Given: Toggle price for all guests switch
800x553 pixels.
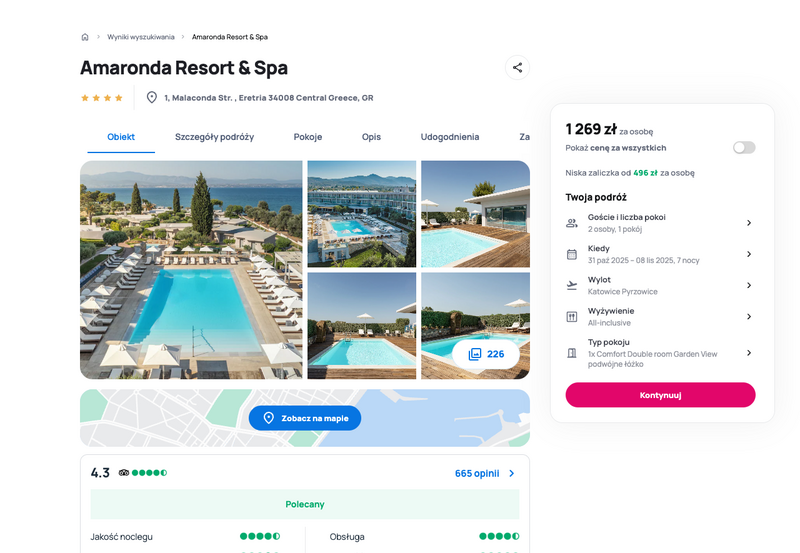Looking at the screenshot, I should point(744,148).
